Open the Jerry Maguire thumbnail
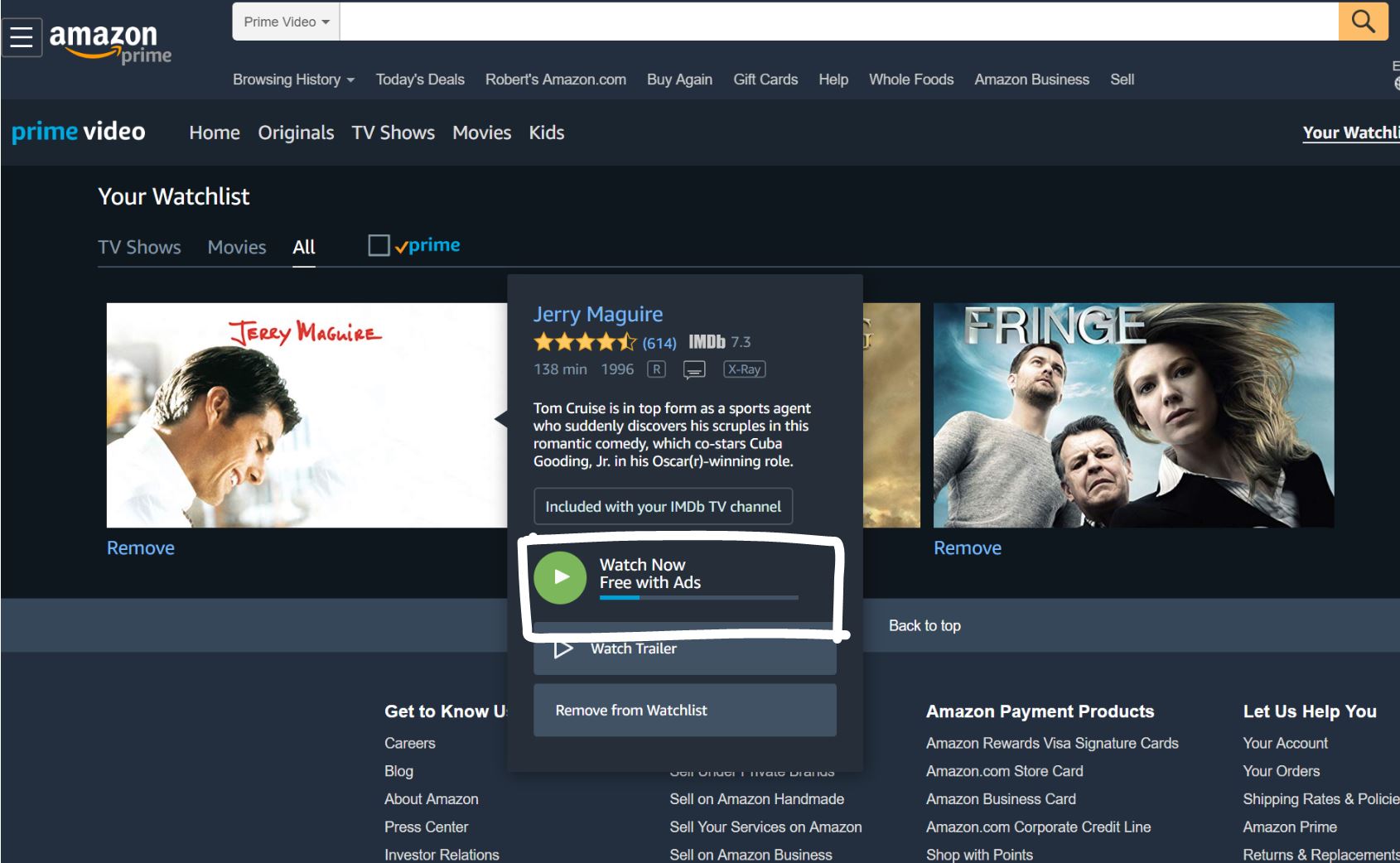1400x863 pixels. coord(307,415)
